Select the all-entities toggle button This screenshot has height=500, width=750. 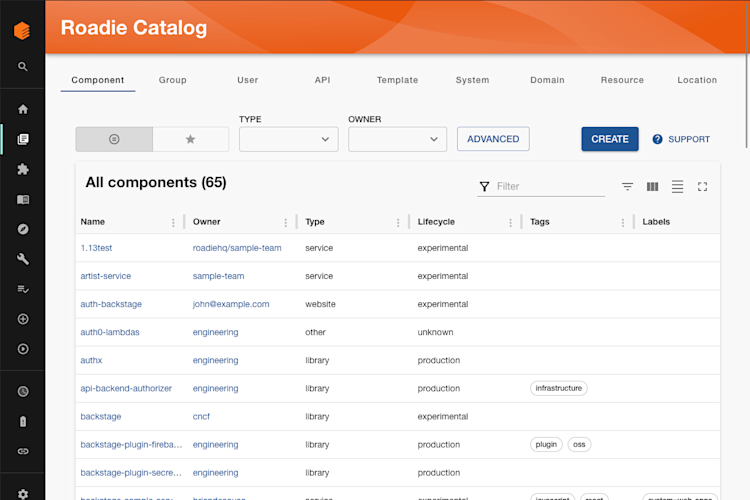(x=114, y=139)
